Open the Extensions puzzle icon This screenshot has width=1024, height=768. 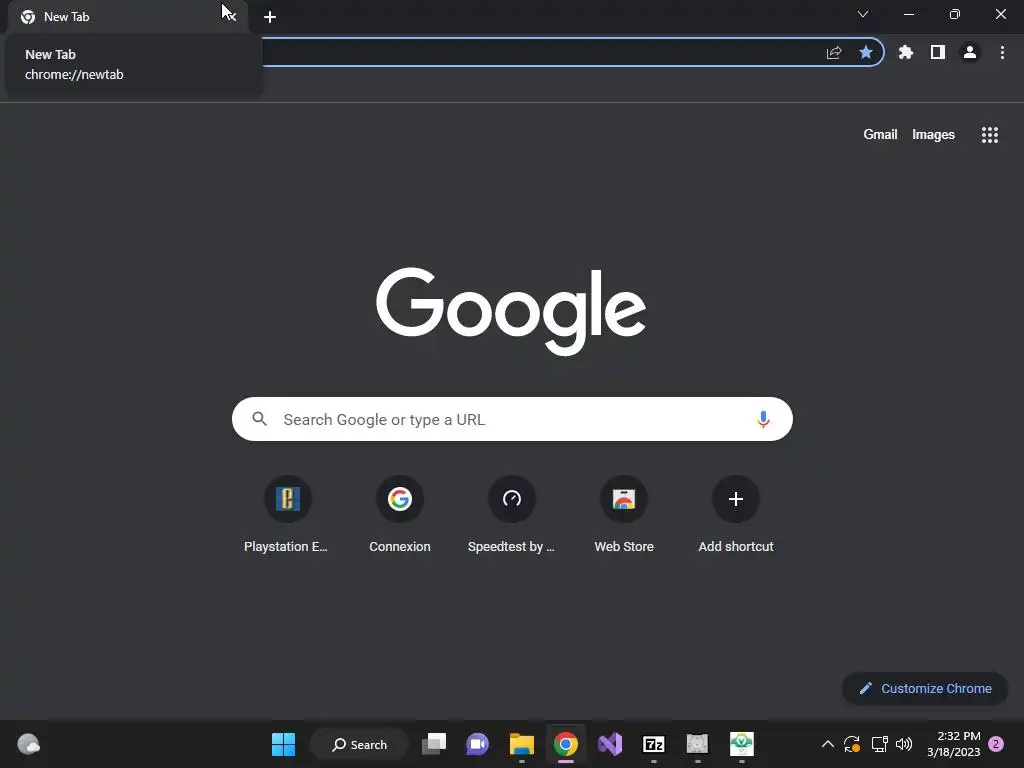906,52
